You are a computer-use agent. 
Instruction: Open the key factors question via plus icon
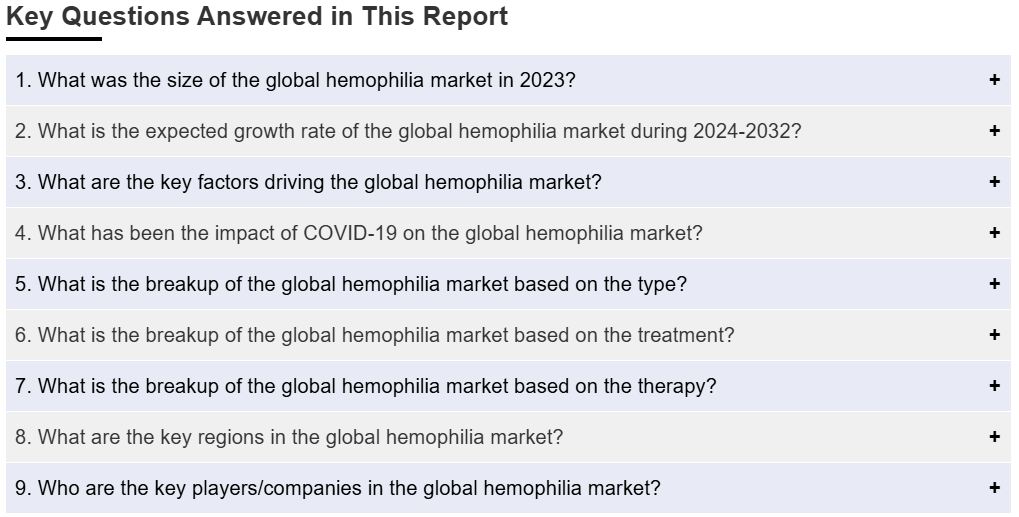(994, 182)
